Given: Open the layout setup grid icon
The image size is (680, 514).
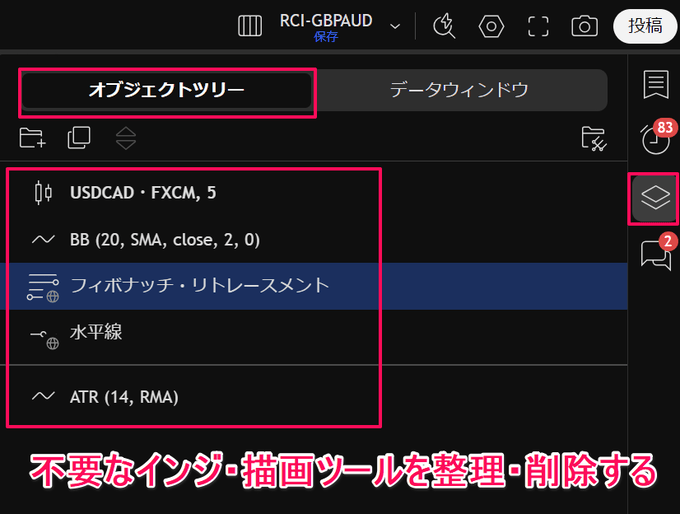Looking at the screenshot, I should (250, 26).
